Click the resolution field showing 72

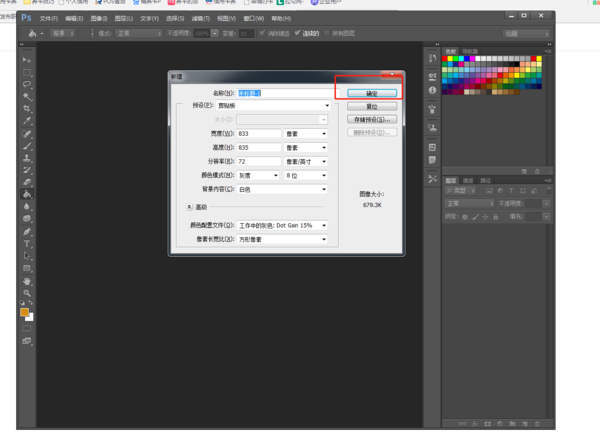click(259, 162)
